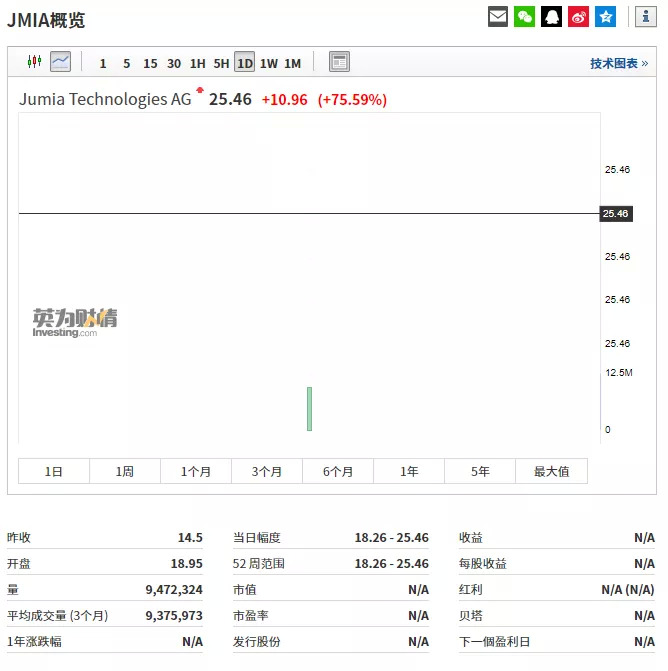Viewport: 668px width, 671px height.
Task: Click the highlighted 25.46 price label on axis
Action: click(616, 214)
